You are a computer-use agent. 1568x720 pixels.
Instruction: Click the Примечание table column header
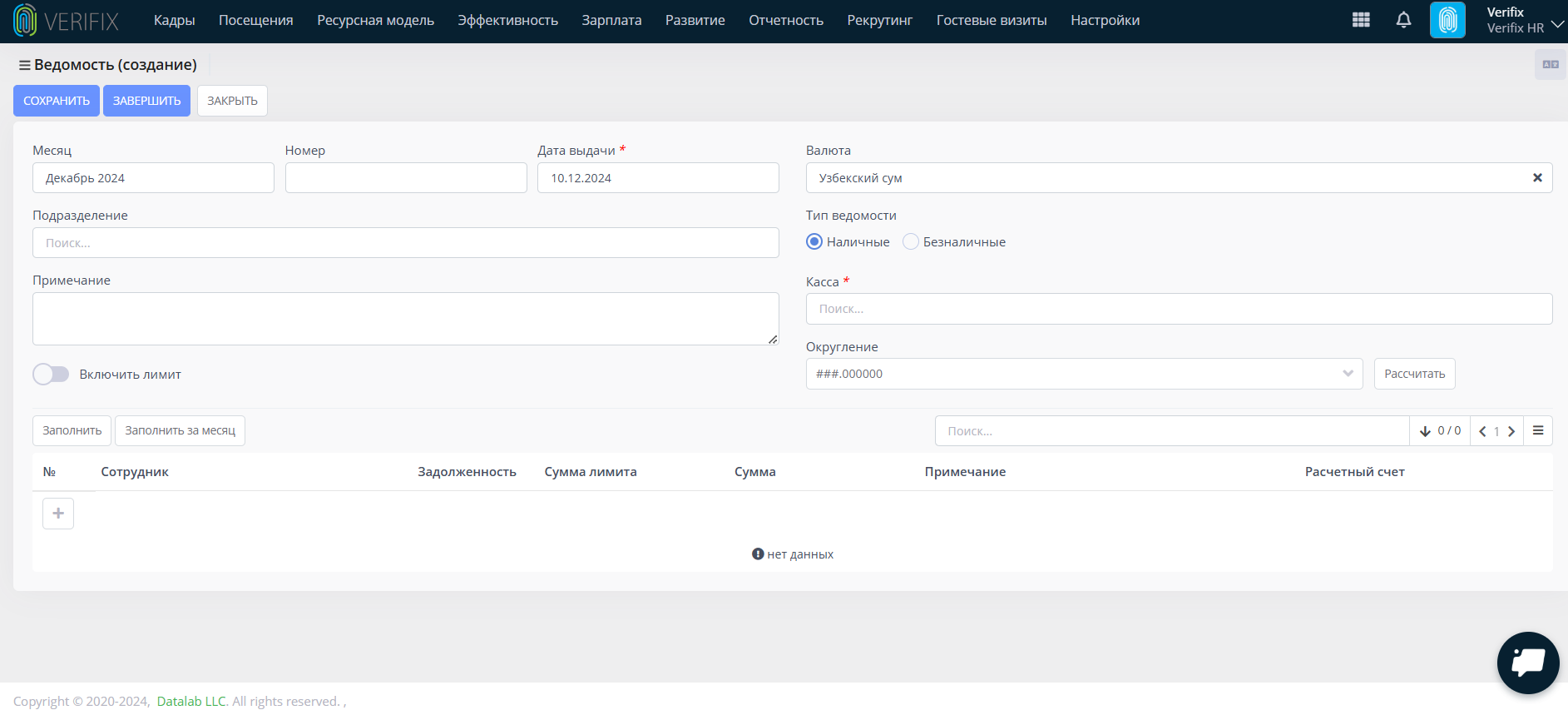[x=965, y=472]
